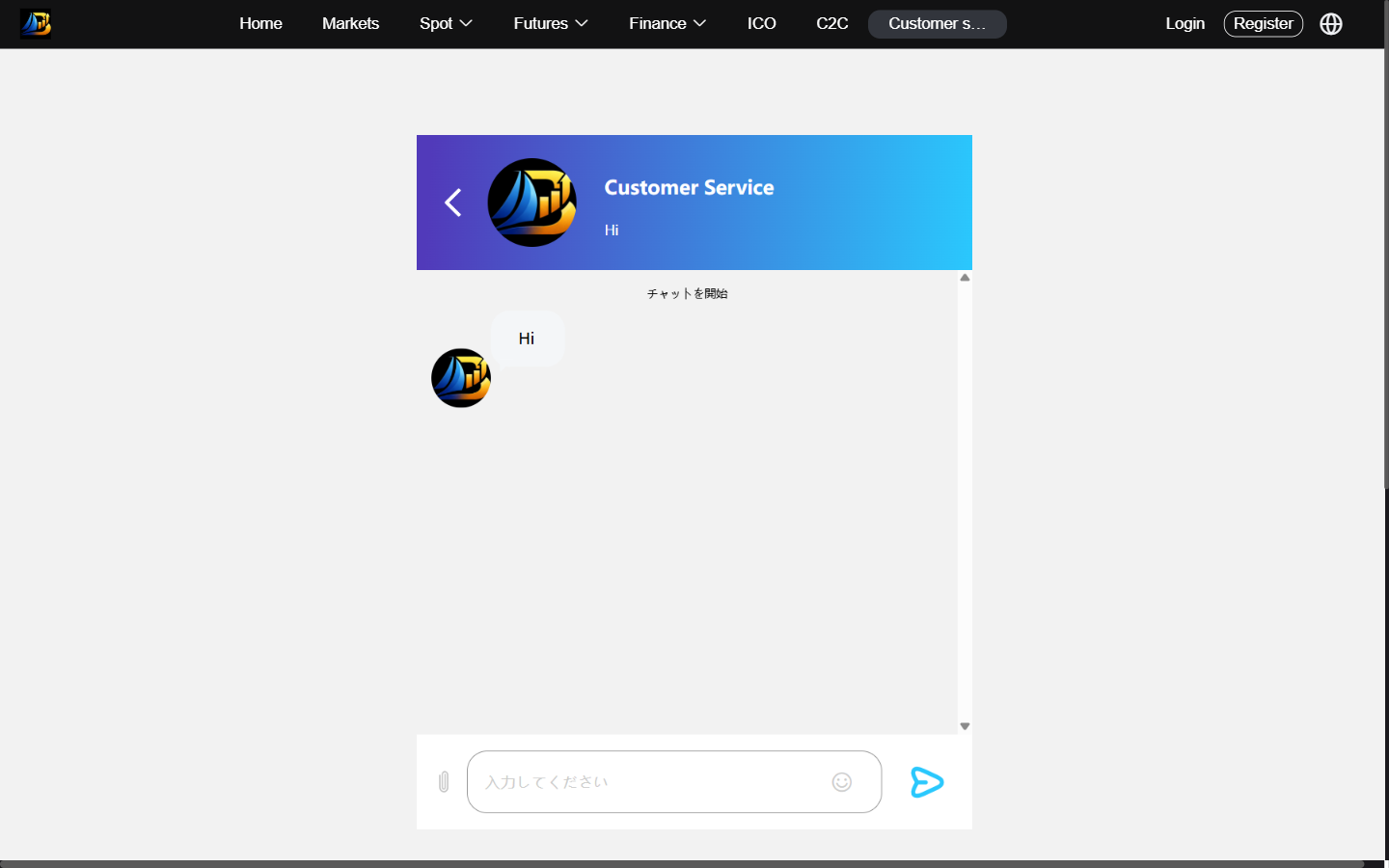This screenshot has width=1389, height=868.
Task: Expand the Finance dropdown menu
Action: pos(667,23)
